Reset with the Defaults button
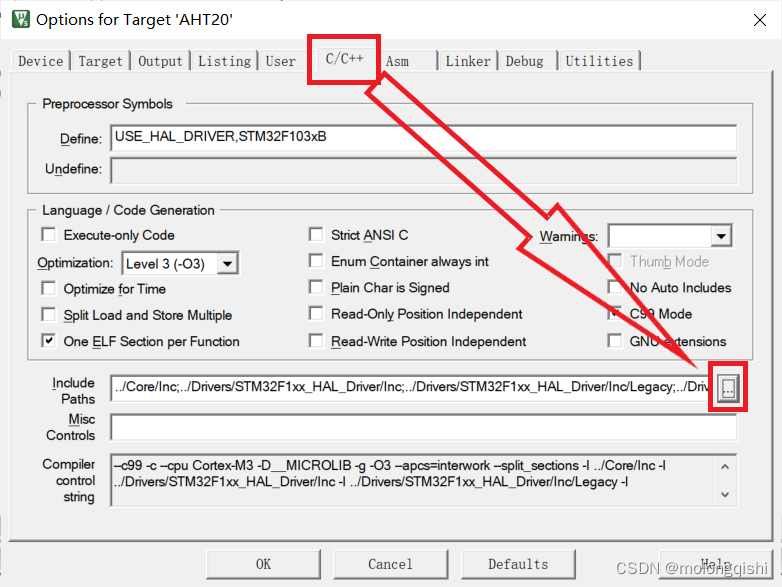The image size is (782, 587). coord(518,564)
